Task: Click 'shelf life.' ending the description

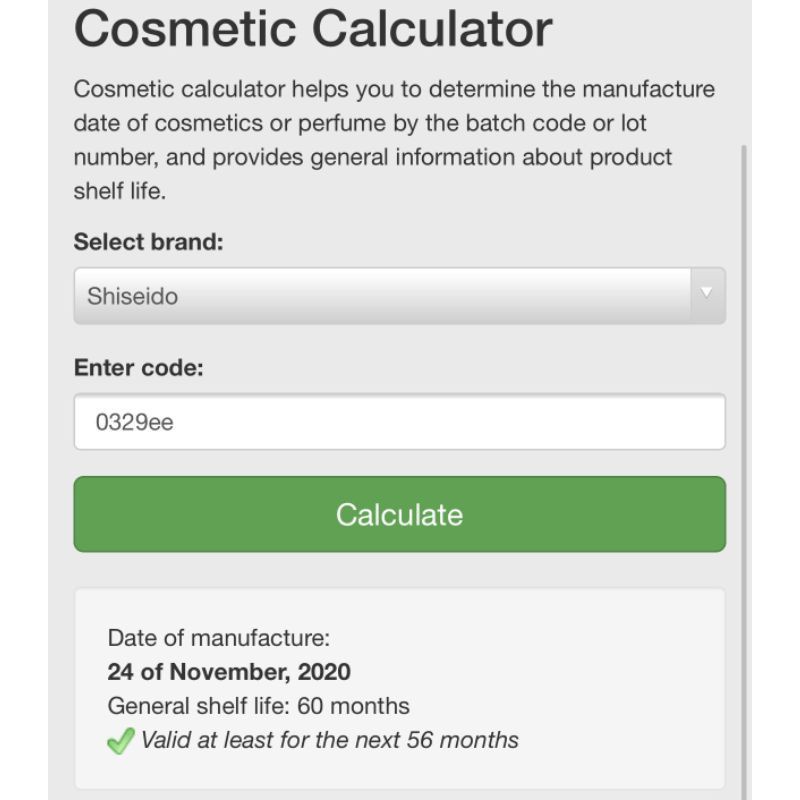Action: click(x=120, y=192)
